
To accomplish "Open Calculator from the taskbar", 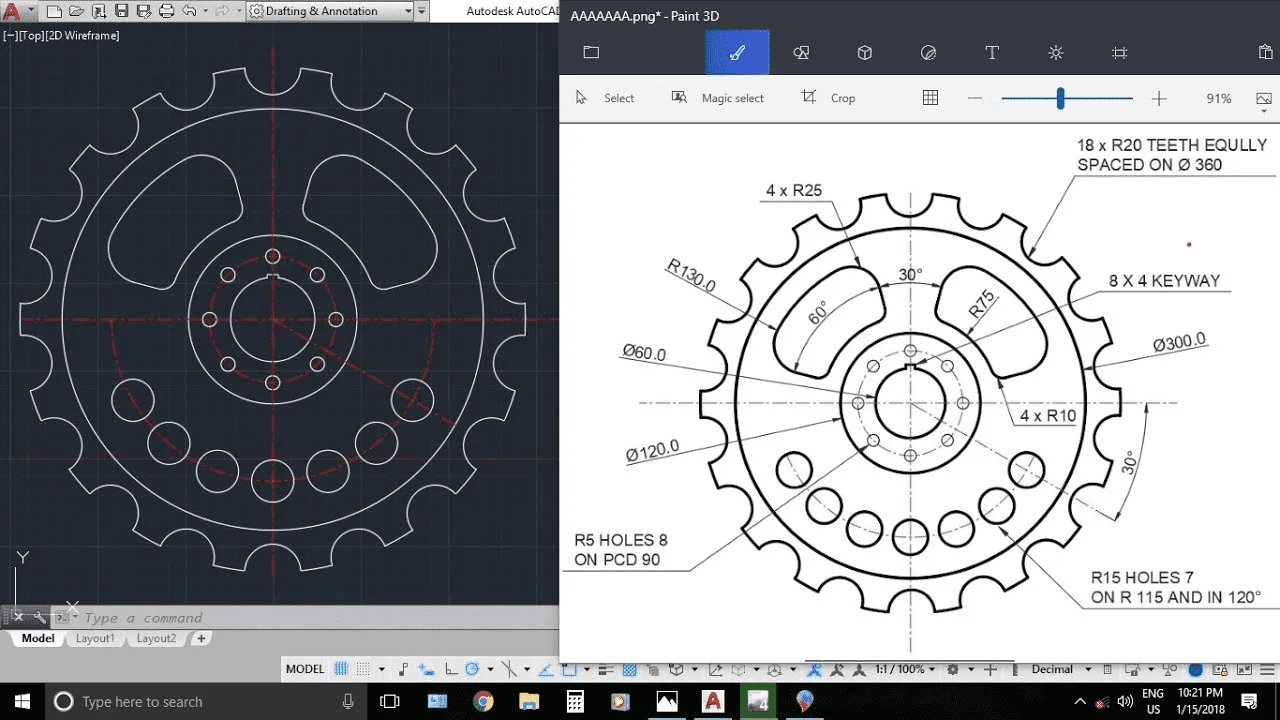I will click(574, 701).
